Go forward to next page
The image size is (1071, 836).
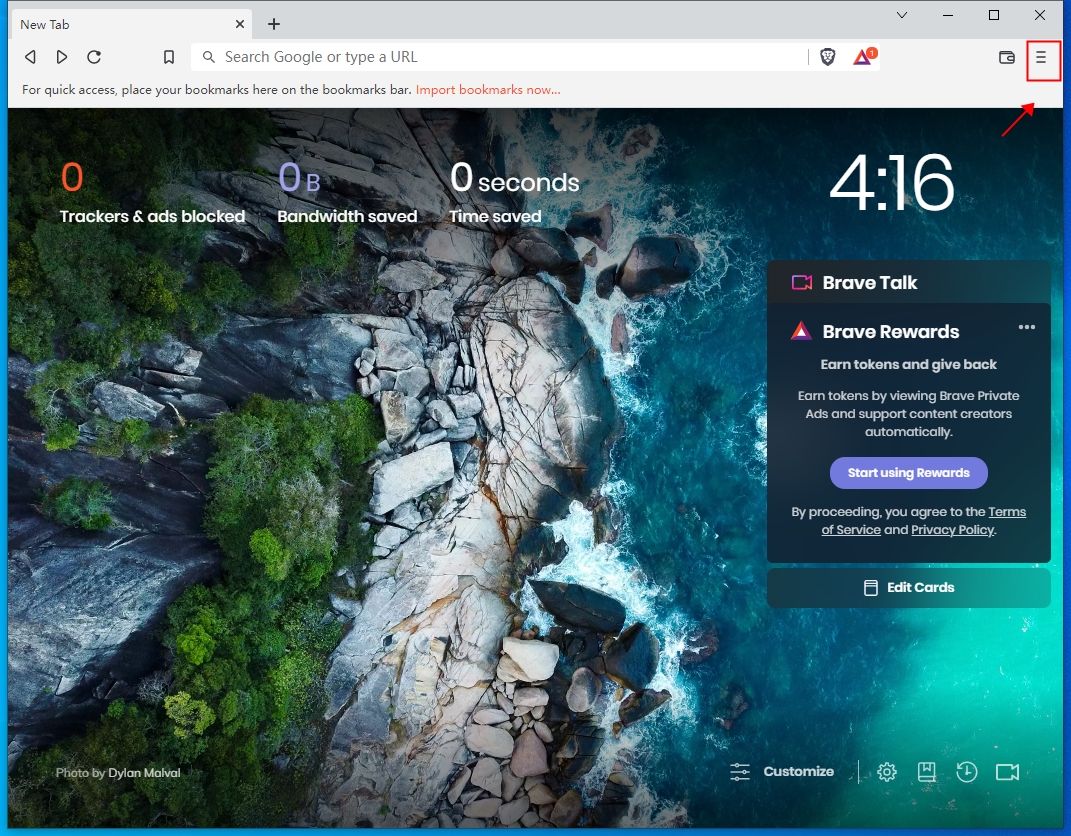[x=62, y=57]
